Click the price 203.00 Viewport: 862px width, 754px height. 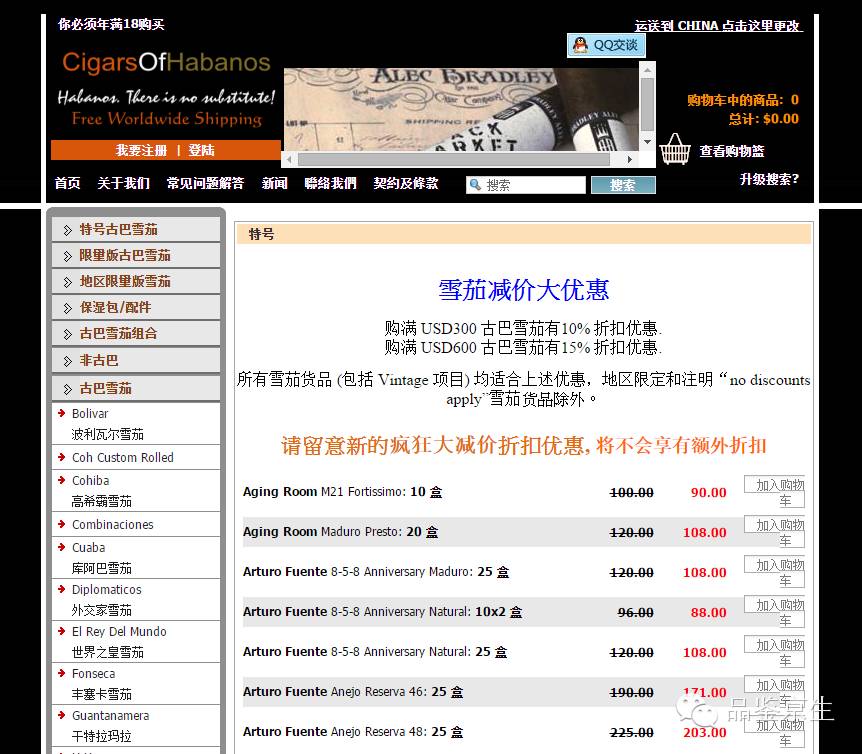(x=705, y=733)
